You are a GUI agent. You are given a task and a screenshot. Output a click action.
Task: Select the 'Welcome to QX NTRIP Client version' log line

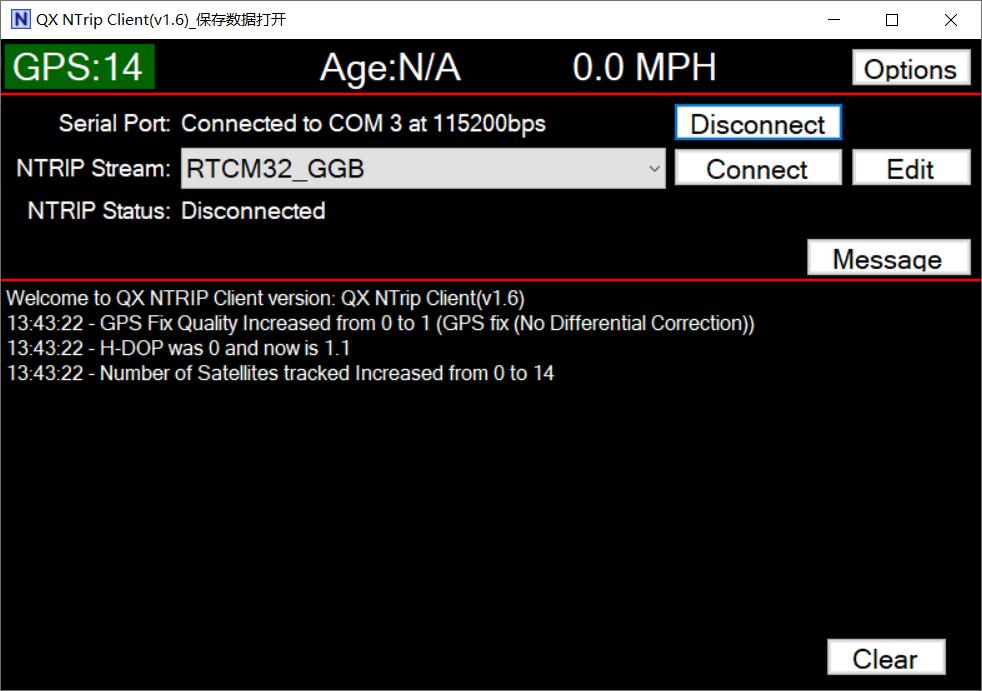click(x=266, y=298)
